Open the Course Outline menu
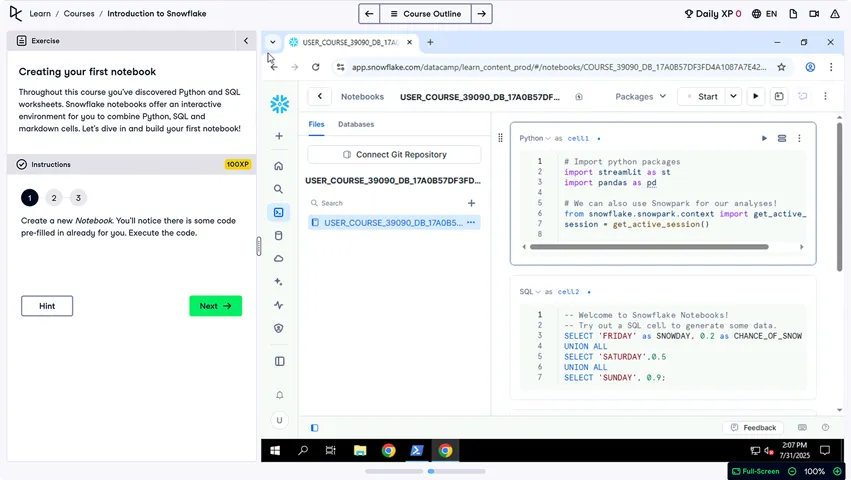The width and height of the screenshot is (851, 480). tap(426, 14)
